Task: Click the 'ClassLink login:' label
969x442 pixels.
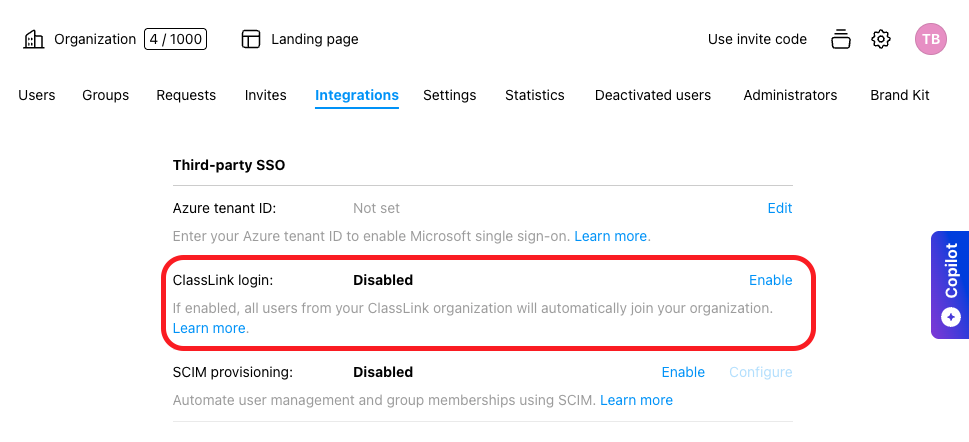Action: pyautogui.click(x=223, y=280)
